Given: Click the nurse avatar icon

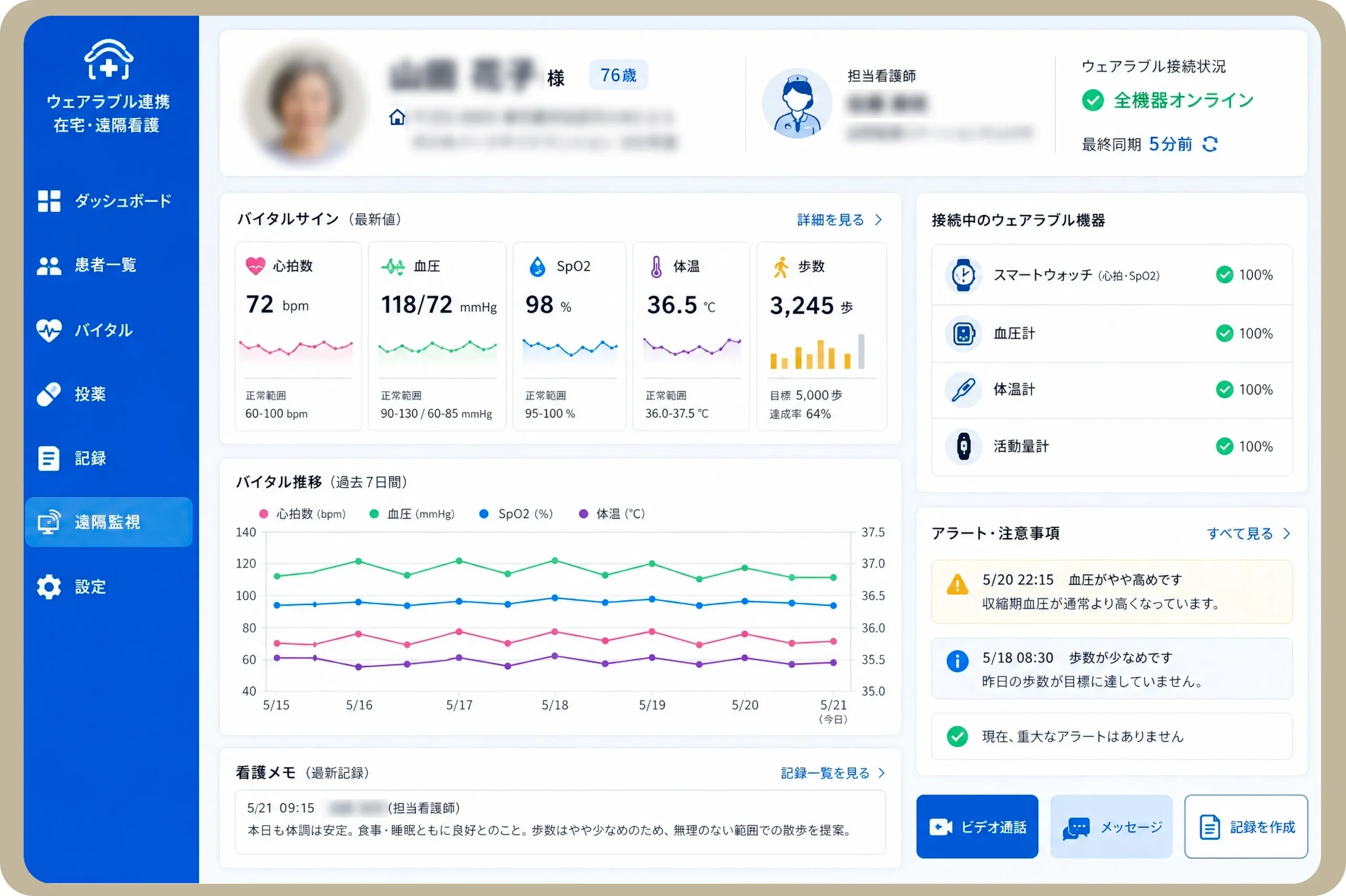Looking at the screenshot, I should click(797, 104).
